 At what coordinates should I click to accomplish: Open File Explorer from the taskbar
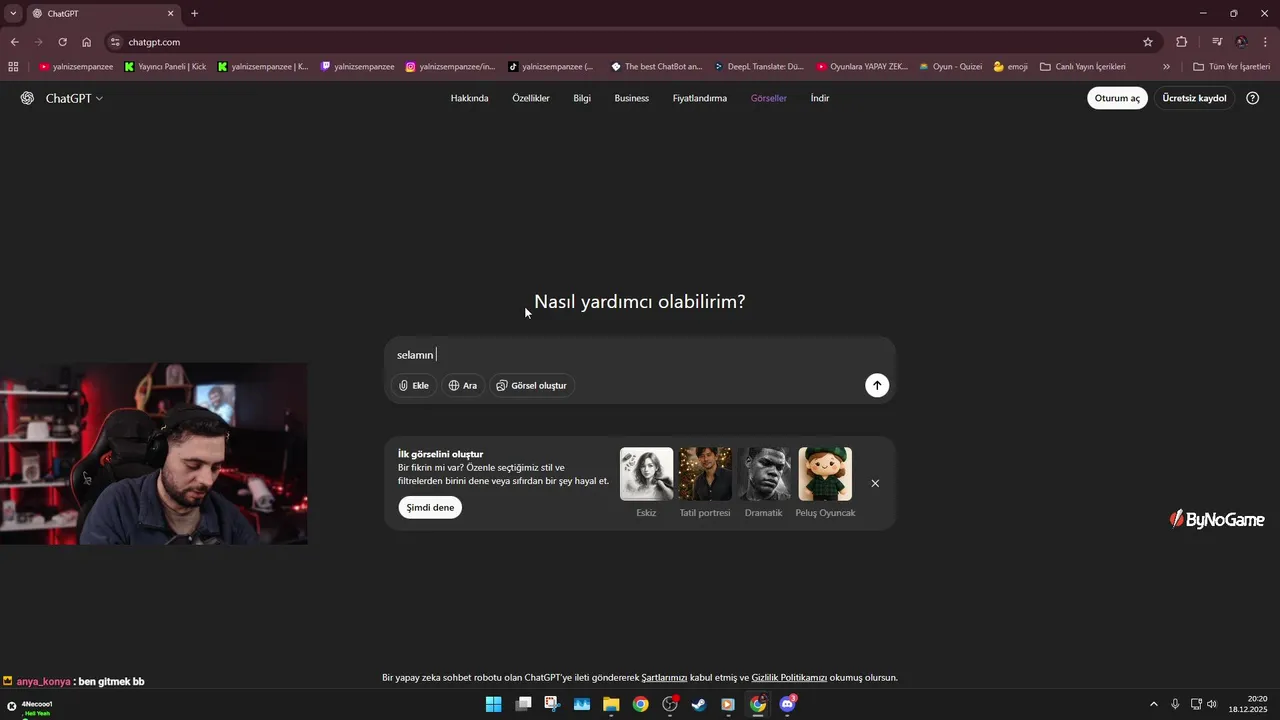611,704
